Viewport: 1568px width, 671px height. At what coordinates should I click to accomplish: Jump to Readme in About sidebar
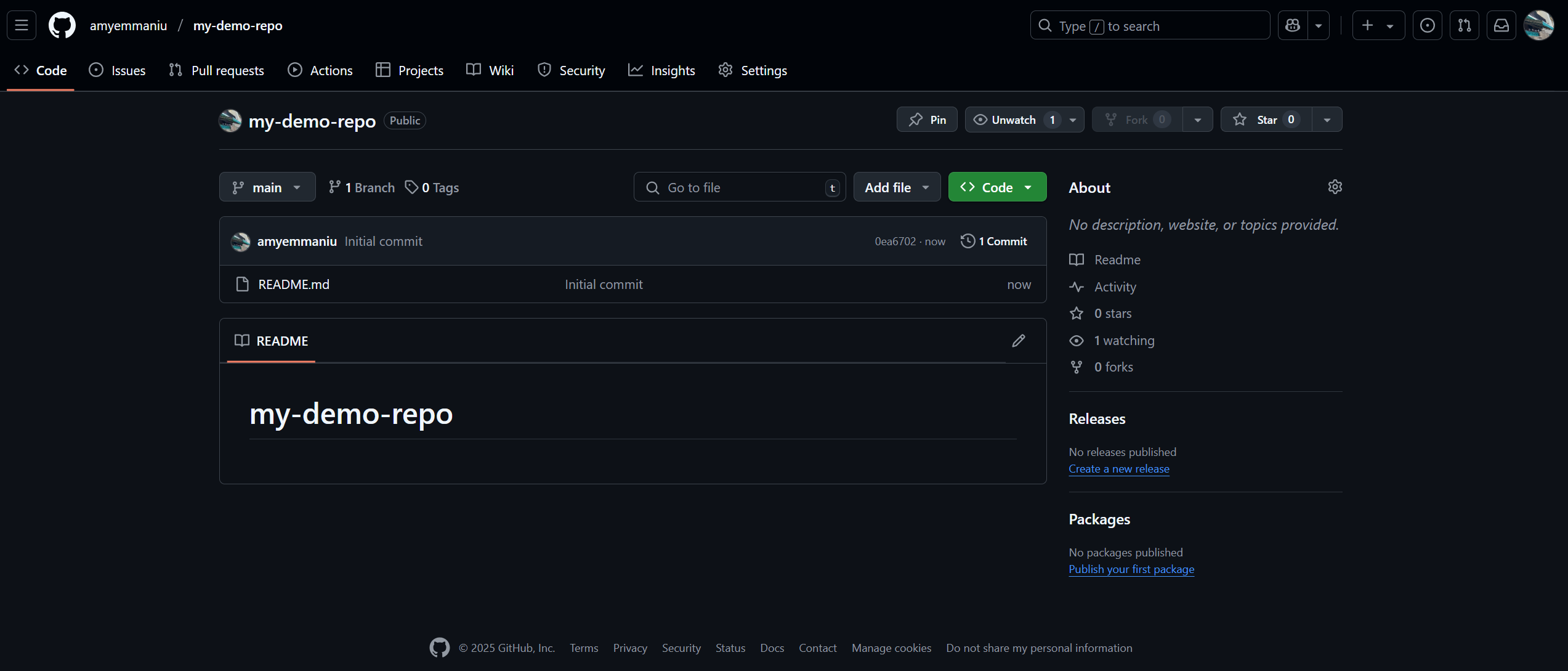click(x=1105, y=260)
